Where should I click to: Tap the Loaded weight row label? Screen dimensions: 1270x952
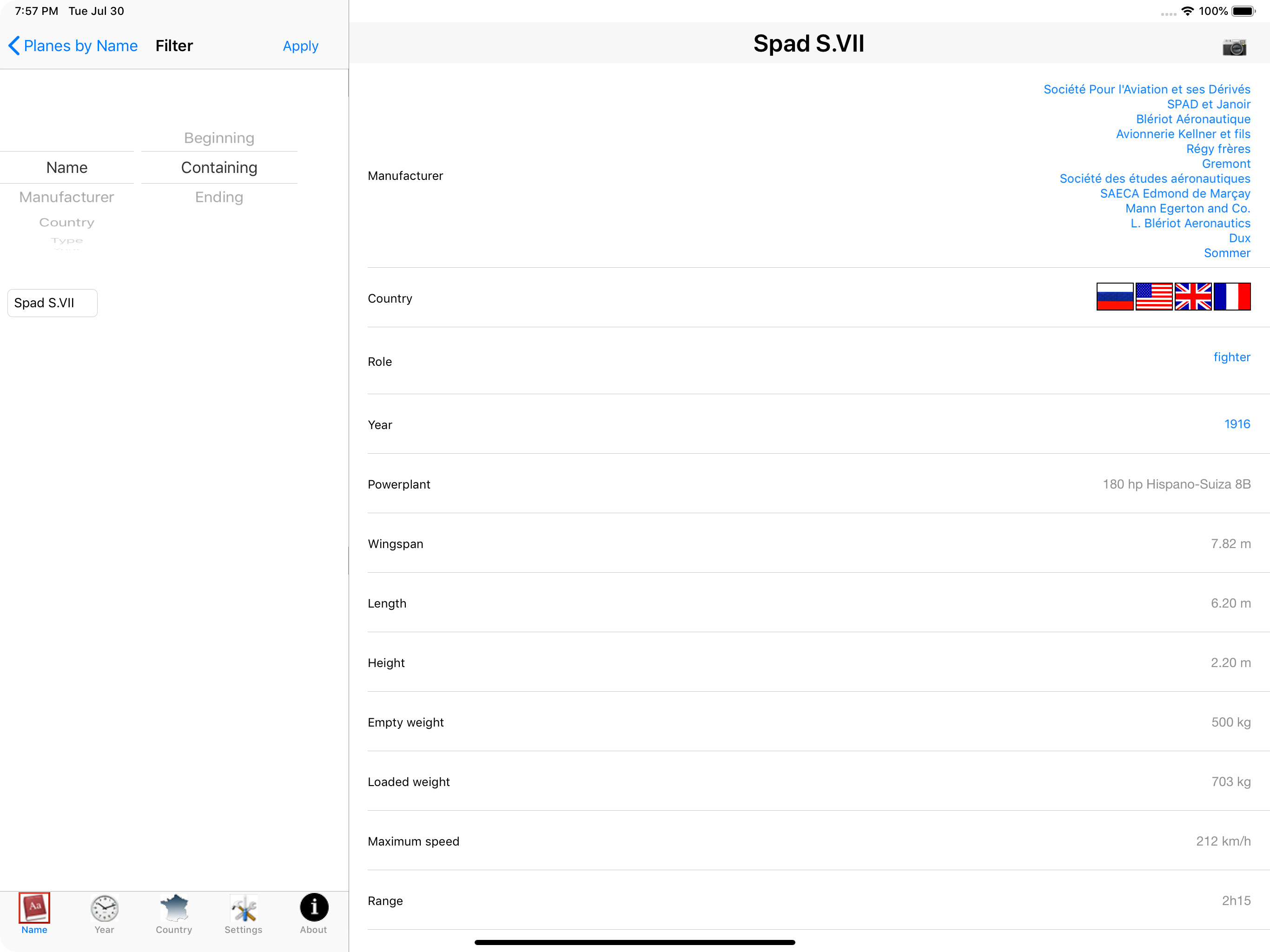point(409,781)
